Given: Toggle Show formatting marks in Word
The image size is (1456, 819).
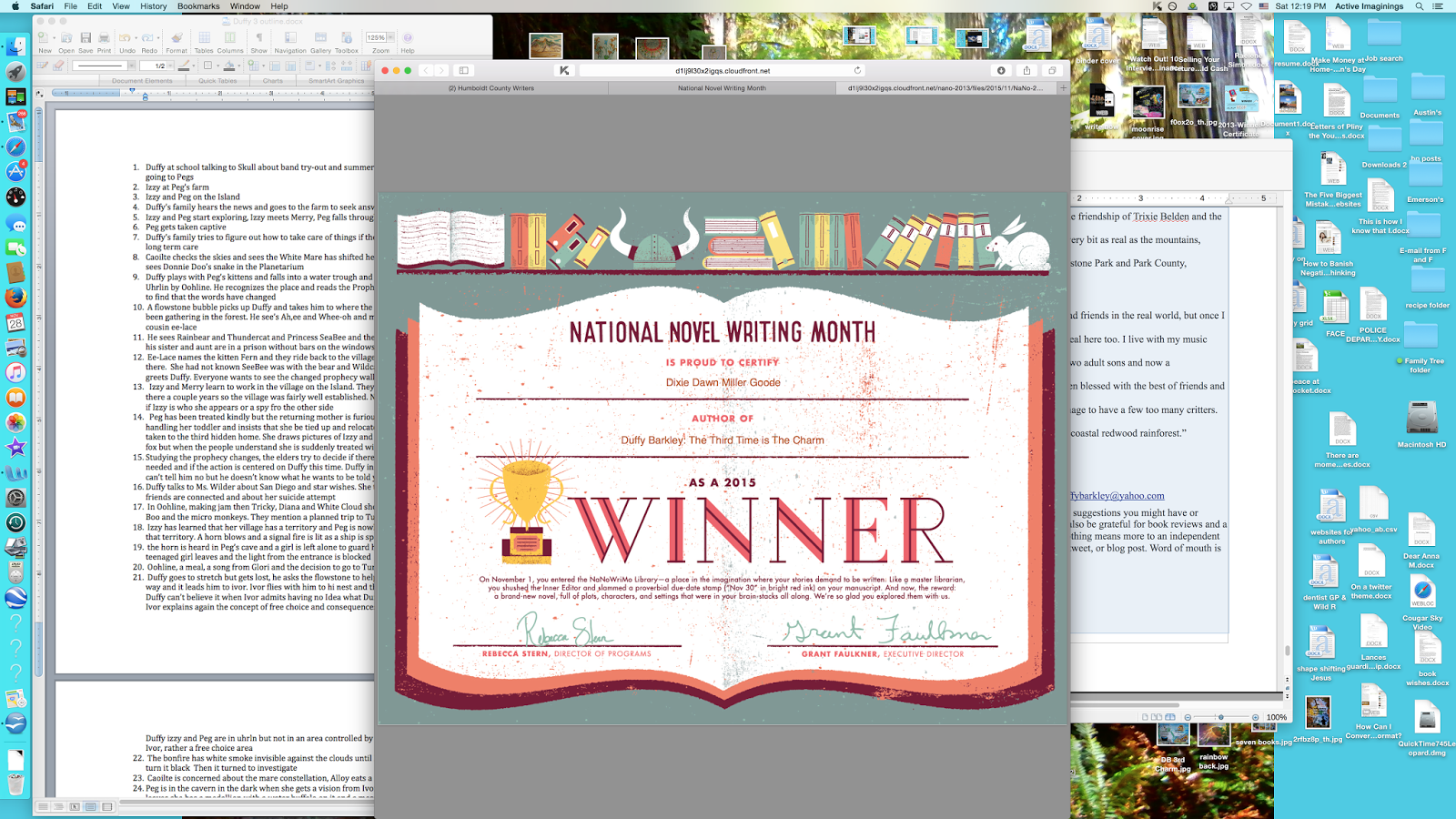Looking at the screenshot, I should 259,38.
